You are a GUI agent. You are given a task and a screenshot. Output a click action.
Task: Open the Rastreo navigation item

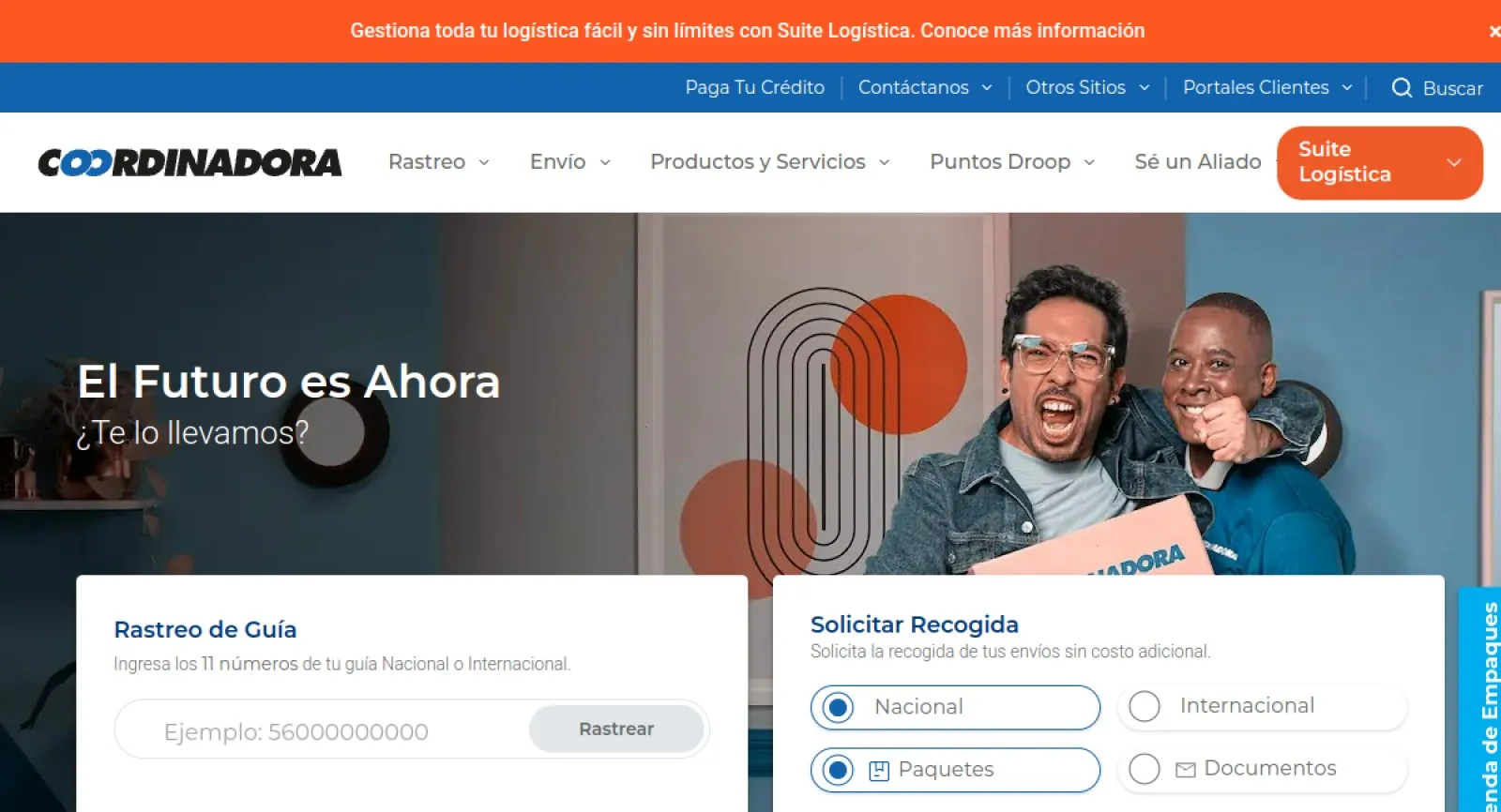click(x=427, y=162)
